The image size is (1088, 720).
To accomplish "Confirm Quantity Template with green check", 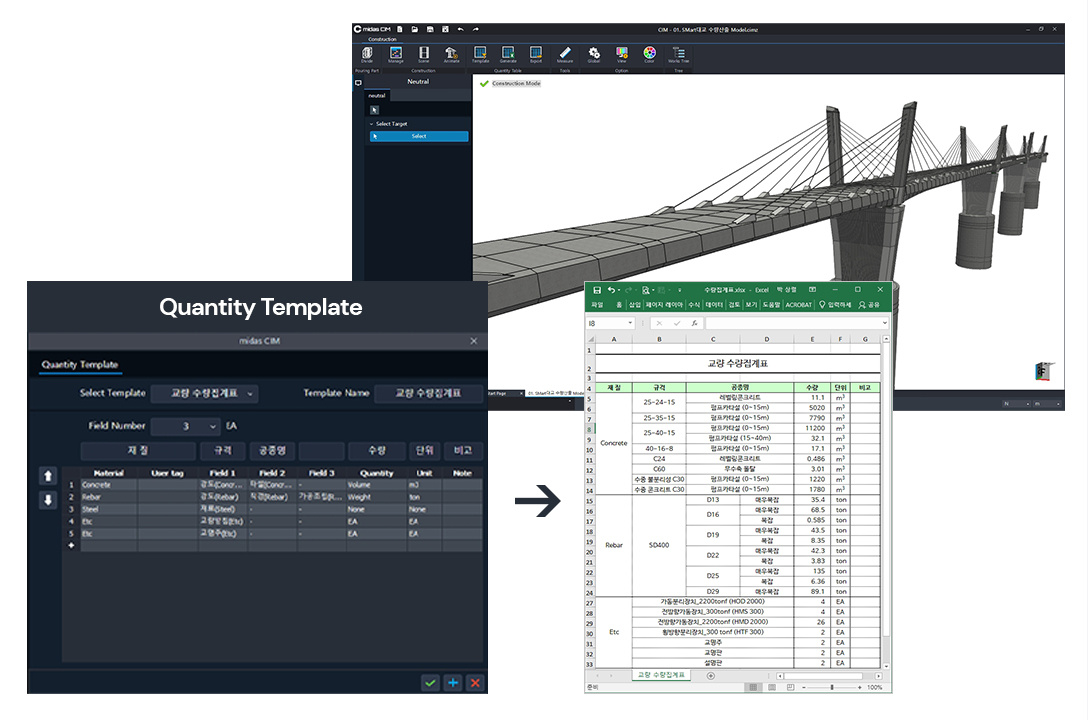I will pos(430,683).
